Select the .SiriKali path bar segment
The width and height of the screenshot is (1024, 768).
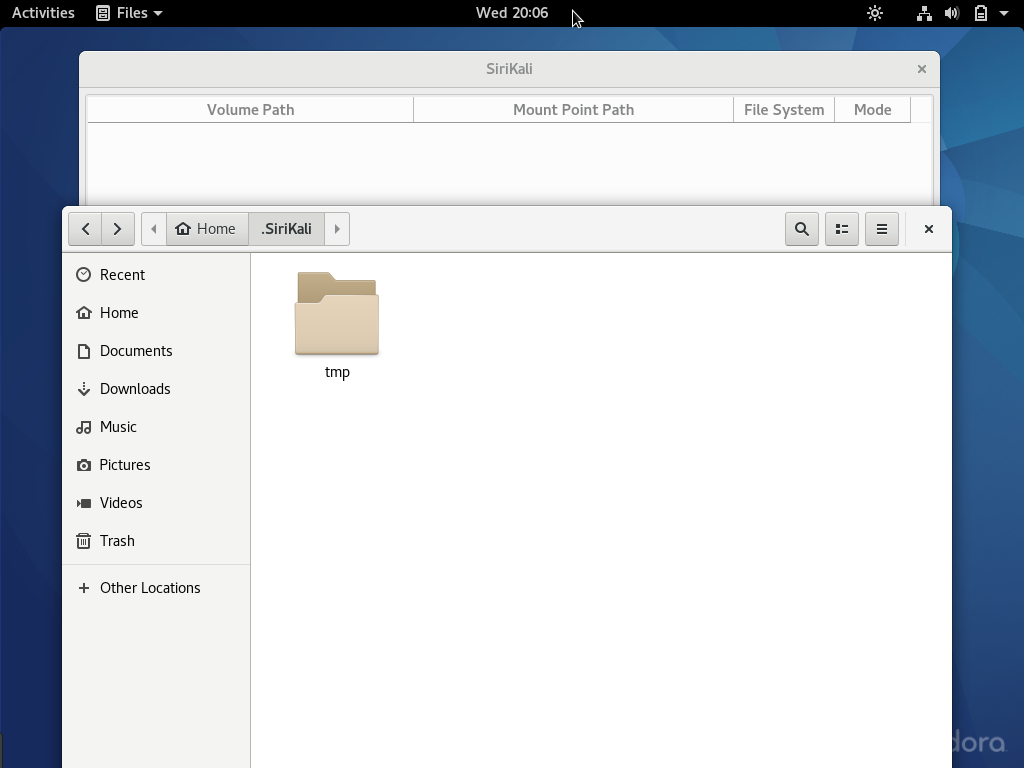(287, 229)
